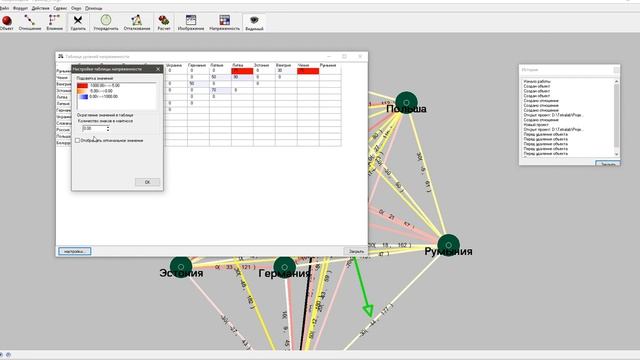
Task: Click the orange highlight color swatch
Action: pyautogui.click(x=83, y=91)
